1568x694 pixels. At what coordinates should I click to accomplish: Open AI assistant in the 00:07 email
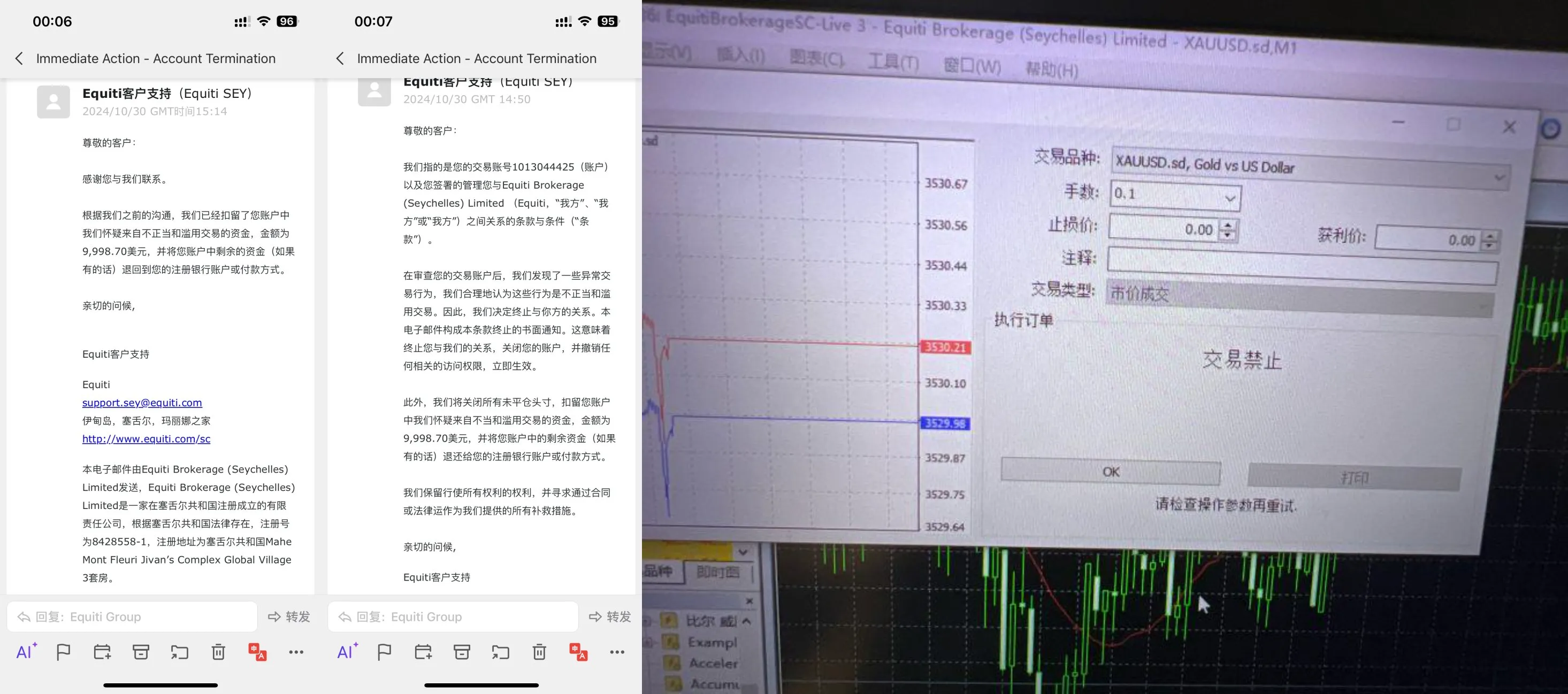(348, 652)
